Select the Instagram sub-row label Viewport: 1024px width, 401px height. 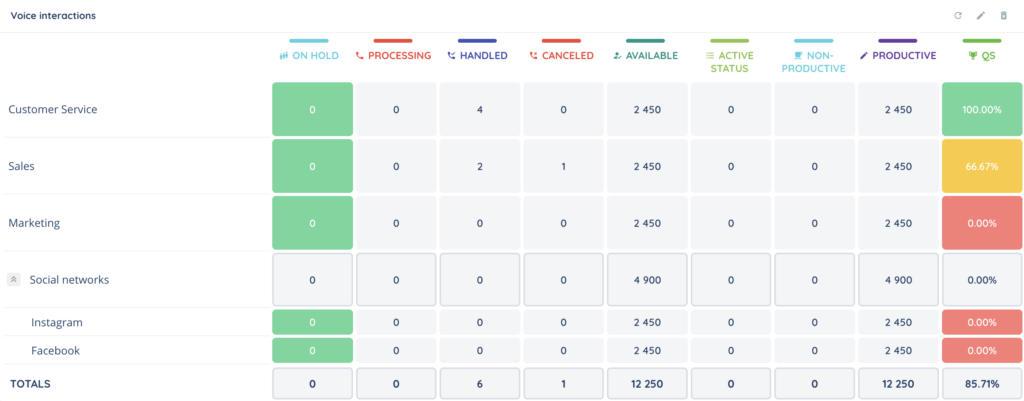[x=56, y=323]
